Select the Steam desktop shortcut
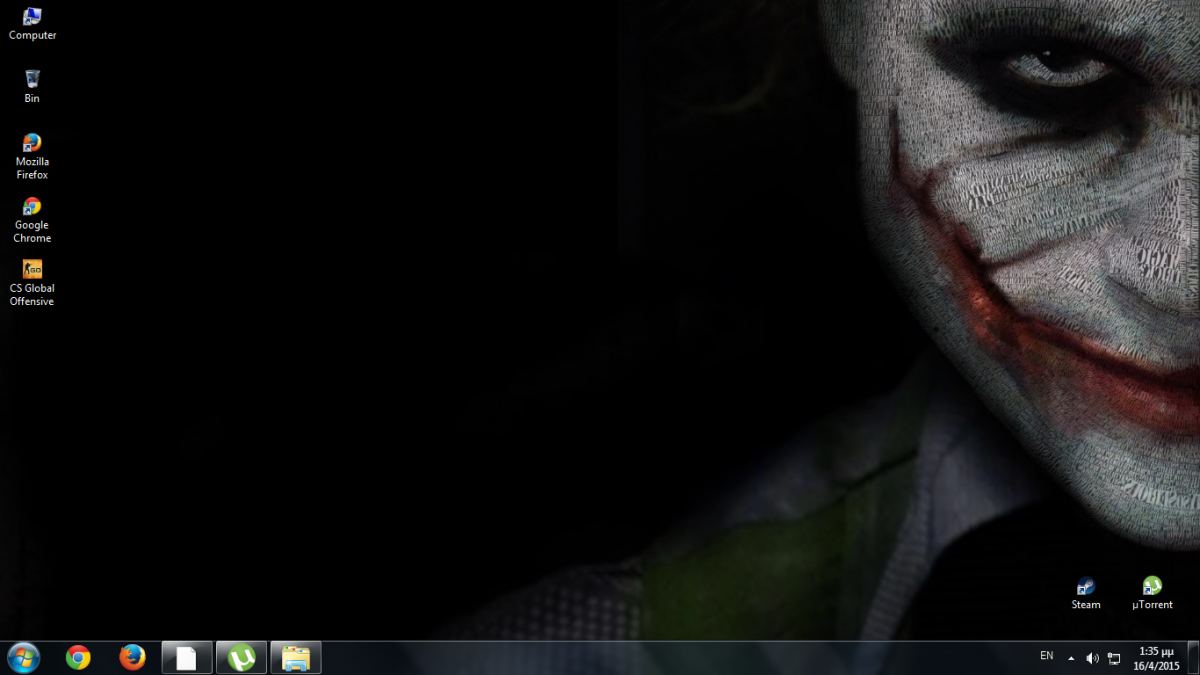The height and width of the screenshot is (675, 1200). tap(1086, 593)
